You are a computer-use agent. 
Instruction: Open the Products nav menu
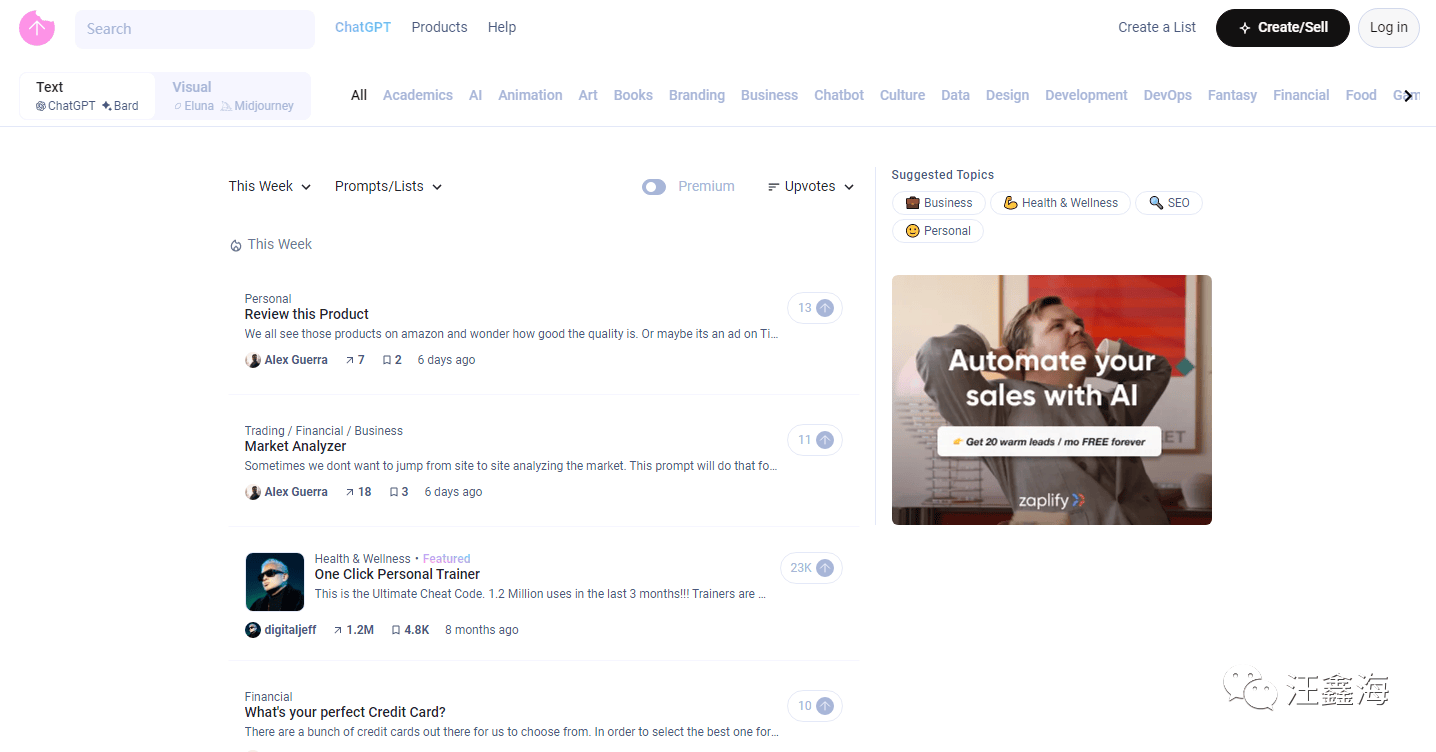click(x=440, y=27)
